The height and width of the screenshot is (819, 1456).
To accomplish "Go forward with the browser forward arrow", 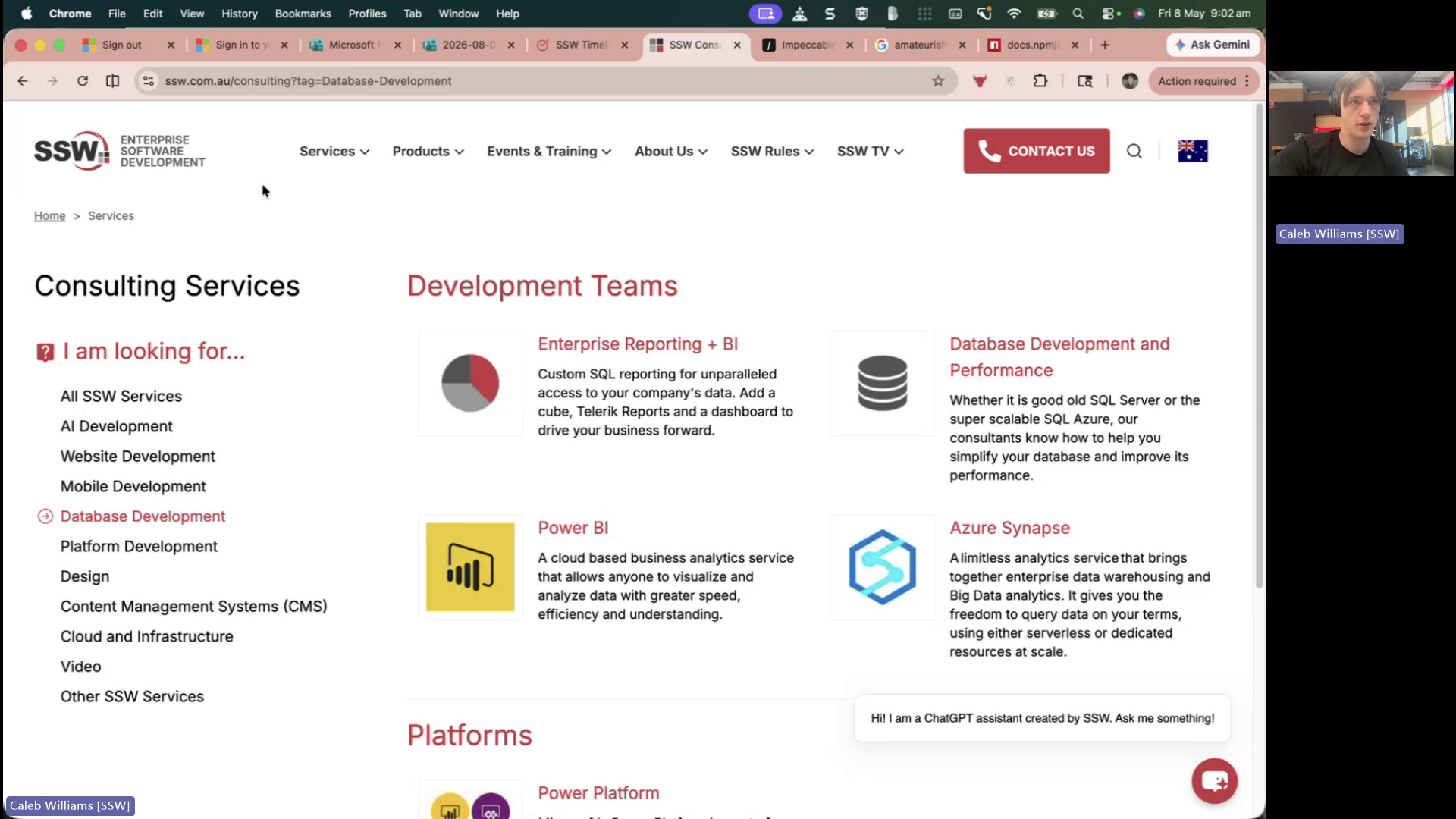I will pos(52,81).
